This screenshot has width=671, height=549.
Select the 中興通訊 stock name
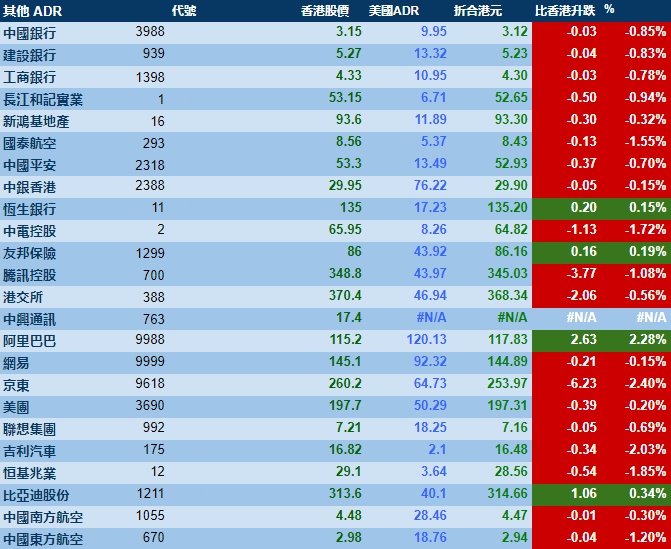[x=30, y=320]
